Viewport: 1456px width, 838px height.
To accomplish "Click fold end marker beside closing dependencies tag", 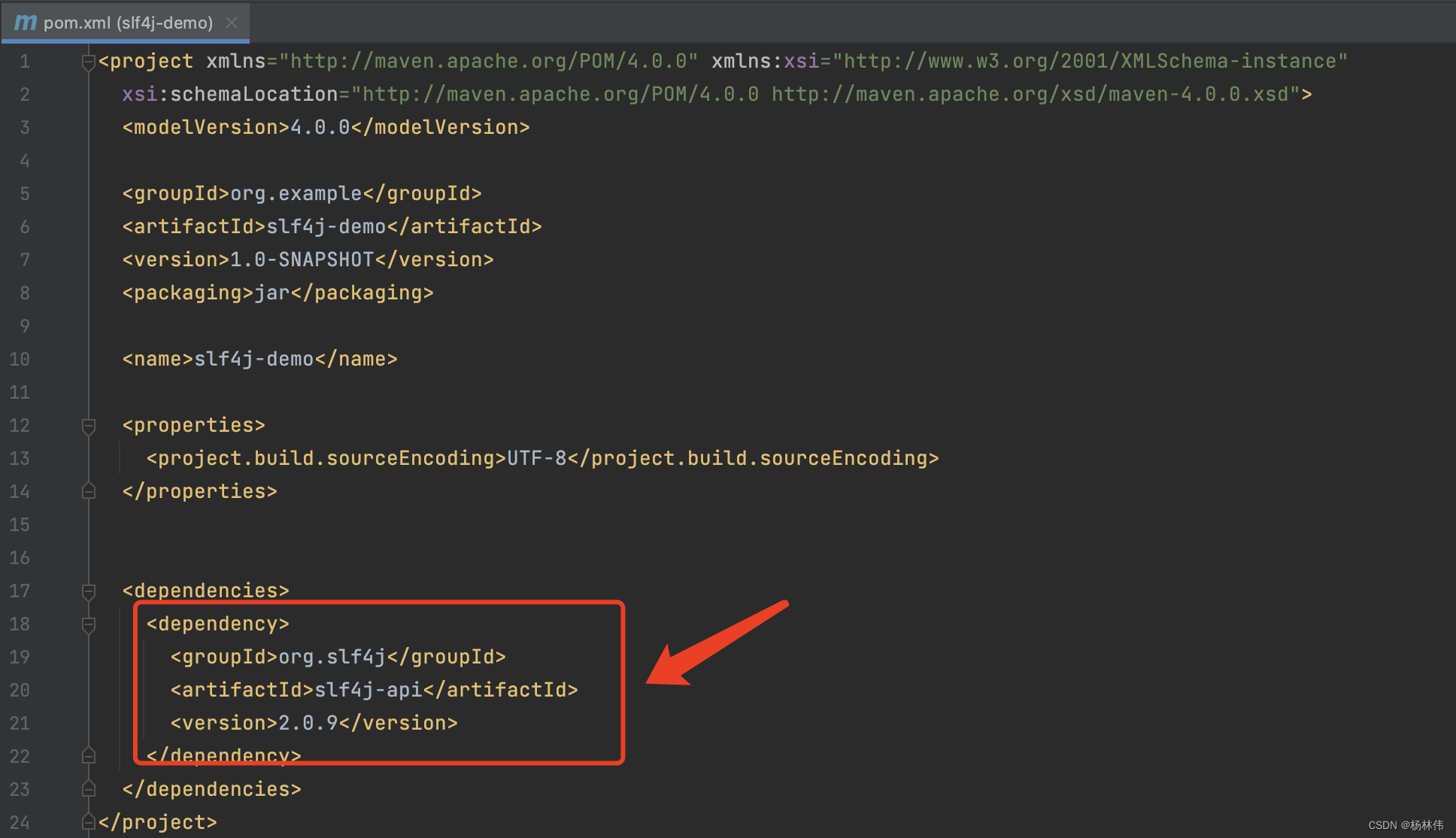I will point(88,789).
